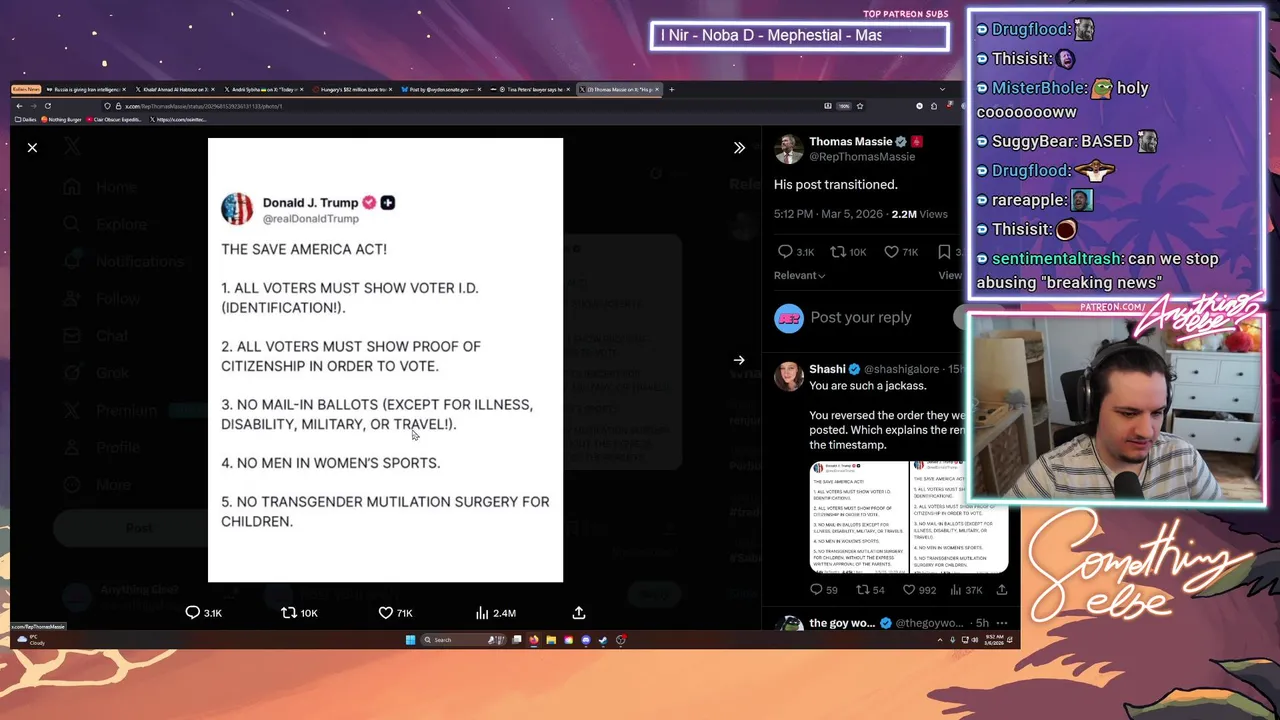Reload the page in Firefox
The width and height of the screenshot is (1280, 720).
click(48, 106)
